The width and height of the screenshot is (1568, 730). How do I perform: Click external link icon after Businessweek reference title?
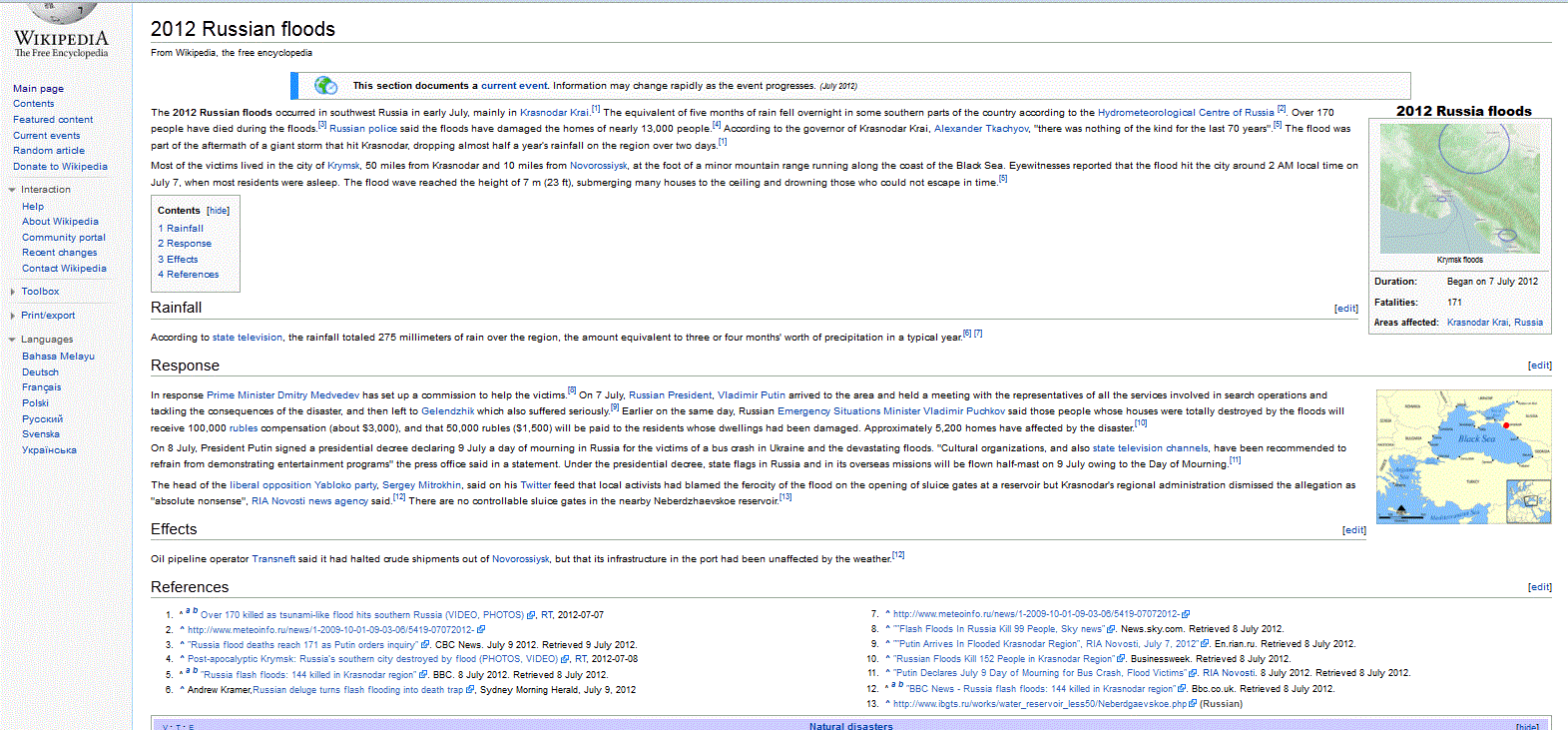coord(1121,659)
